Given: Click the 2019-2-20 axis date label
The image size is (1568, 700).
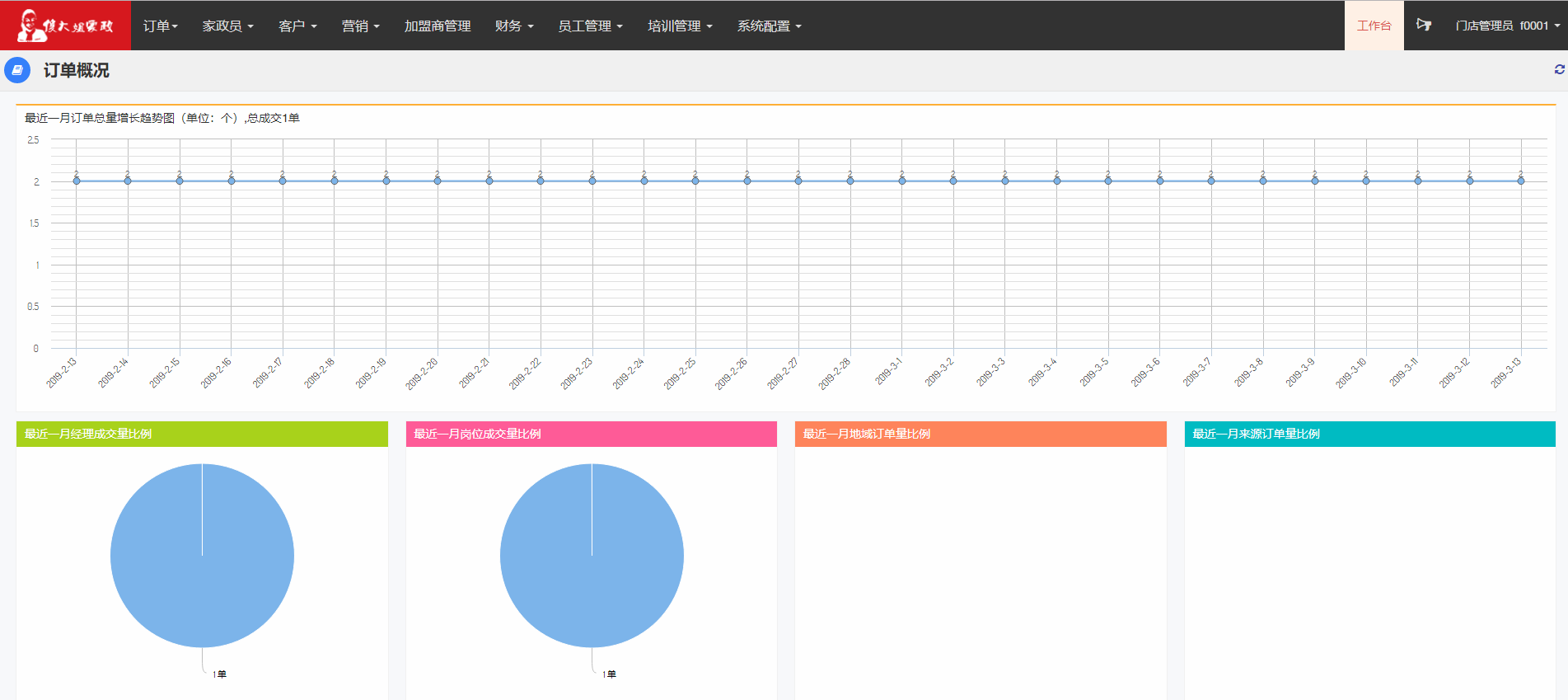Looking at the screenshot, I should (x=421, y=374).
